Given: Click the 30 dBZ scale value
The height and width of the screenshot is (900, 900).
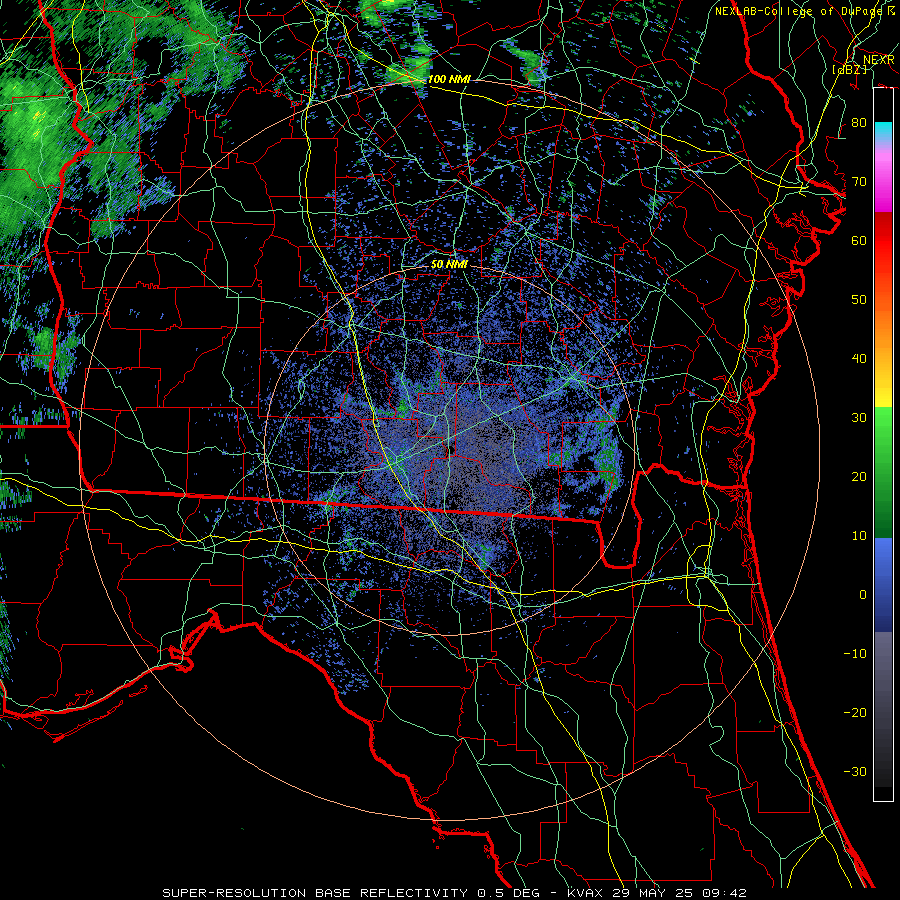Looking at the screenshot, I should pos(859,418).
